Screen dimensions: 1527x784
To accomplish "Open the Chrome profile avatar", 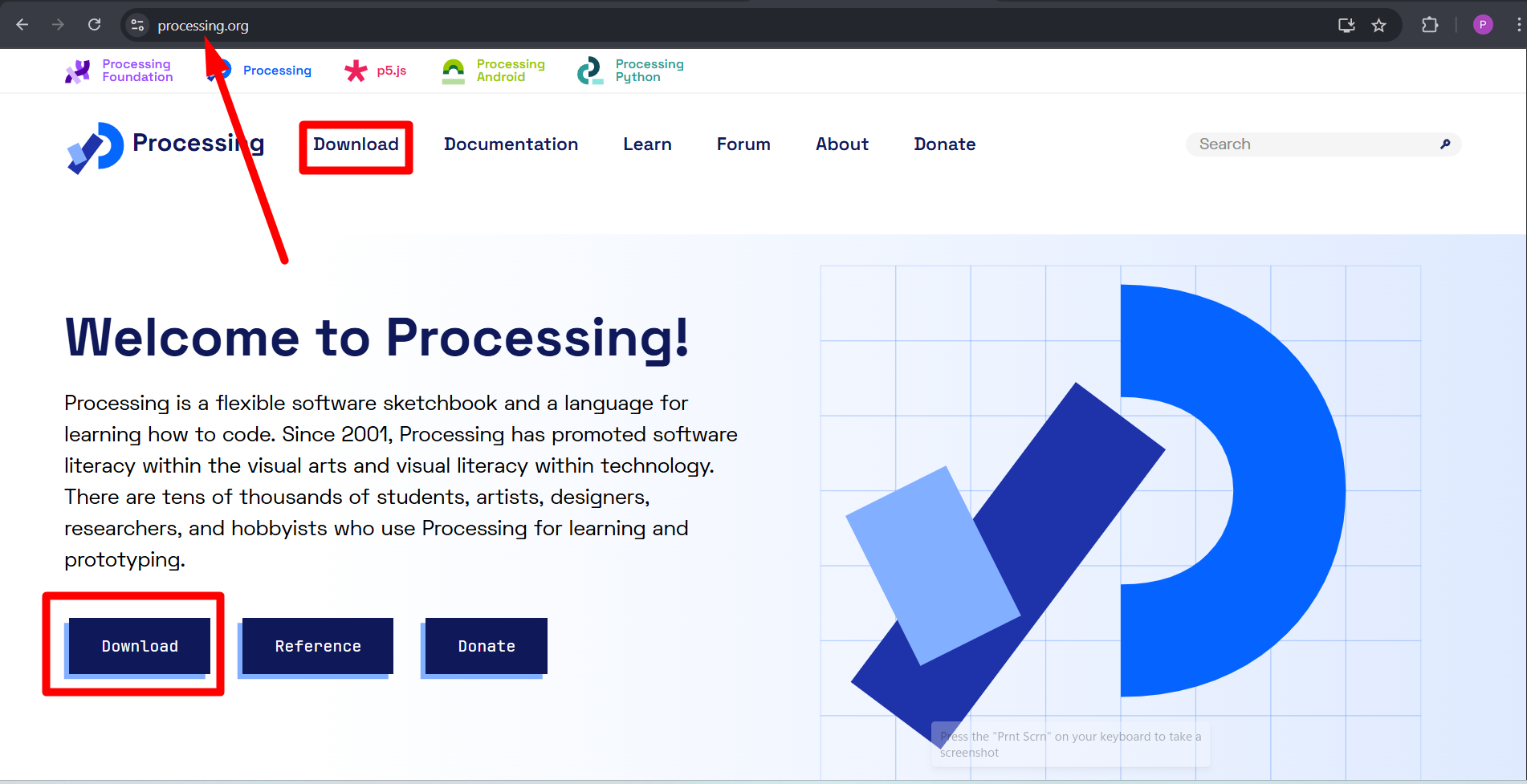I will pos(1483,25).
